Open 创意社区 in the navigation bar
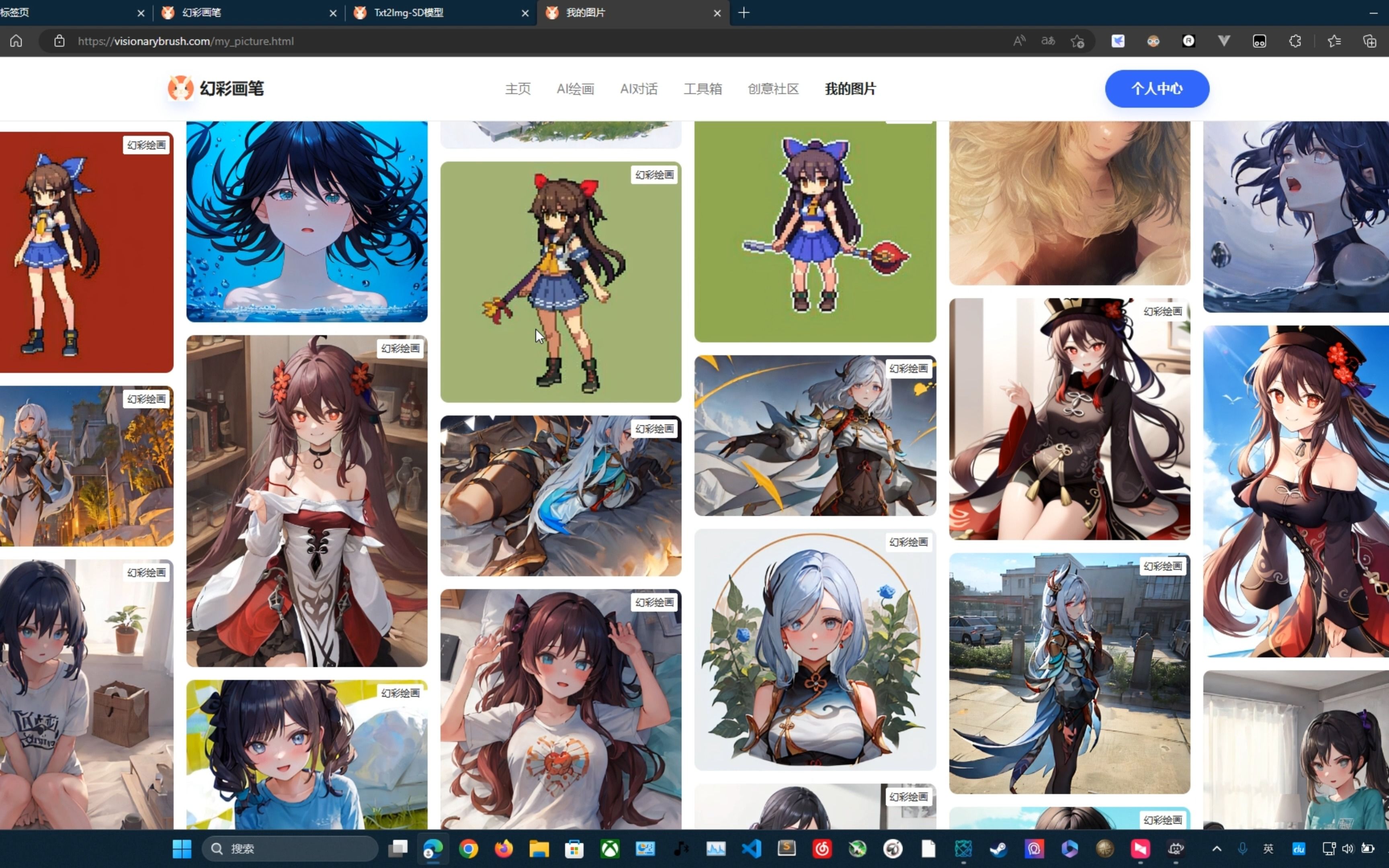The height and width of the screenshot is (868, 1389). pyautogui.click(x=773, y=89)
